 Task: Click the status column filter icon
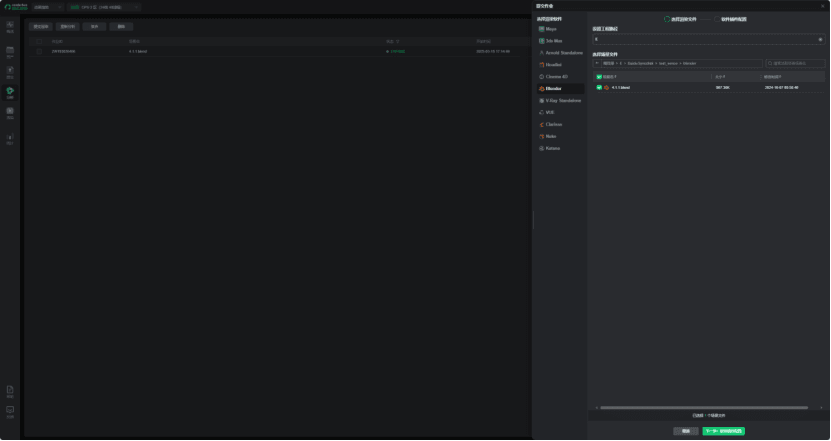point(397,42)
